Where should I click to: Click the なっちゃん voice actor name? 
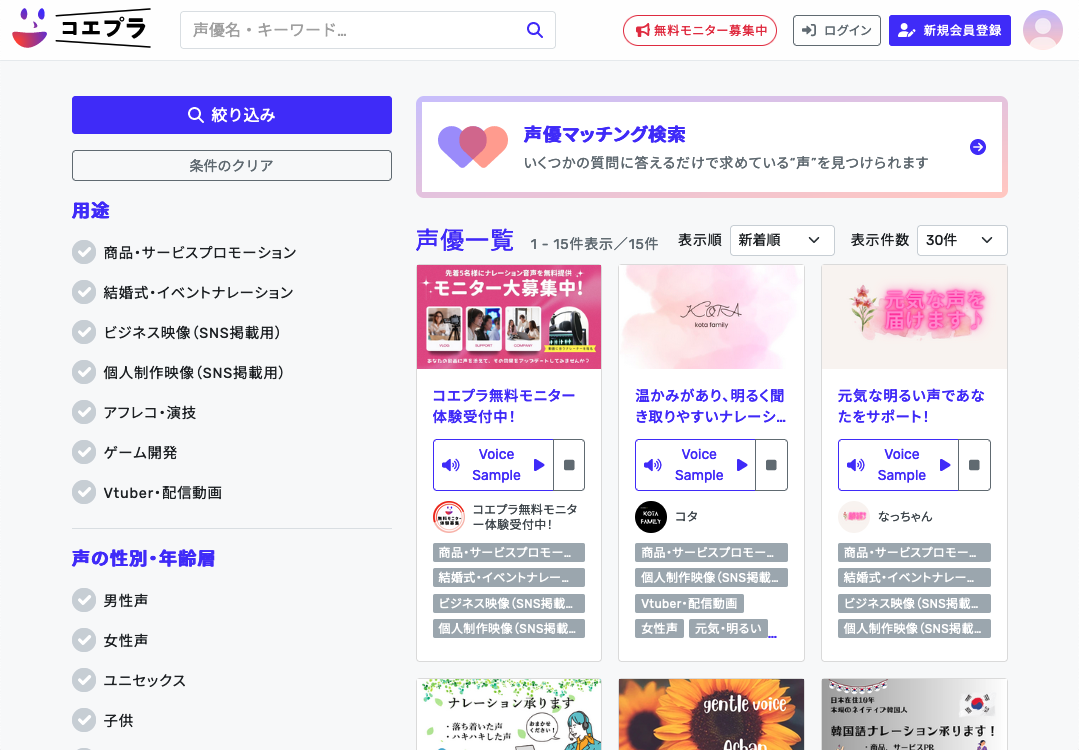905,516
